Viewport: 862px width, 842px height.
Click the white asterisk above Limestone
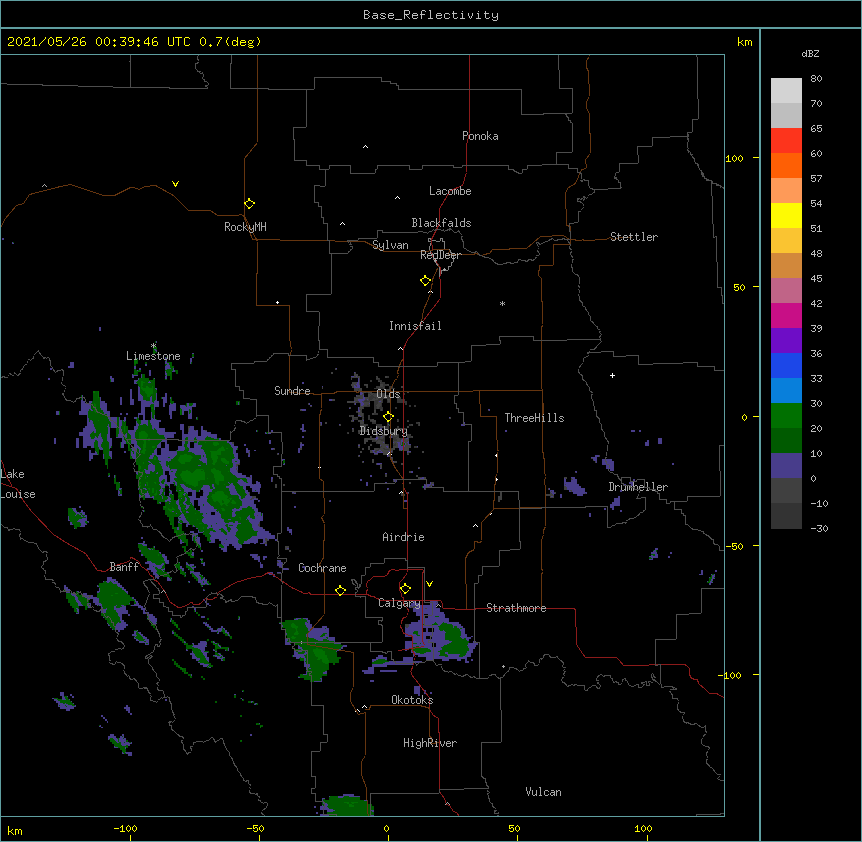point(153,346)
